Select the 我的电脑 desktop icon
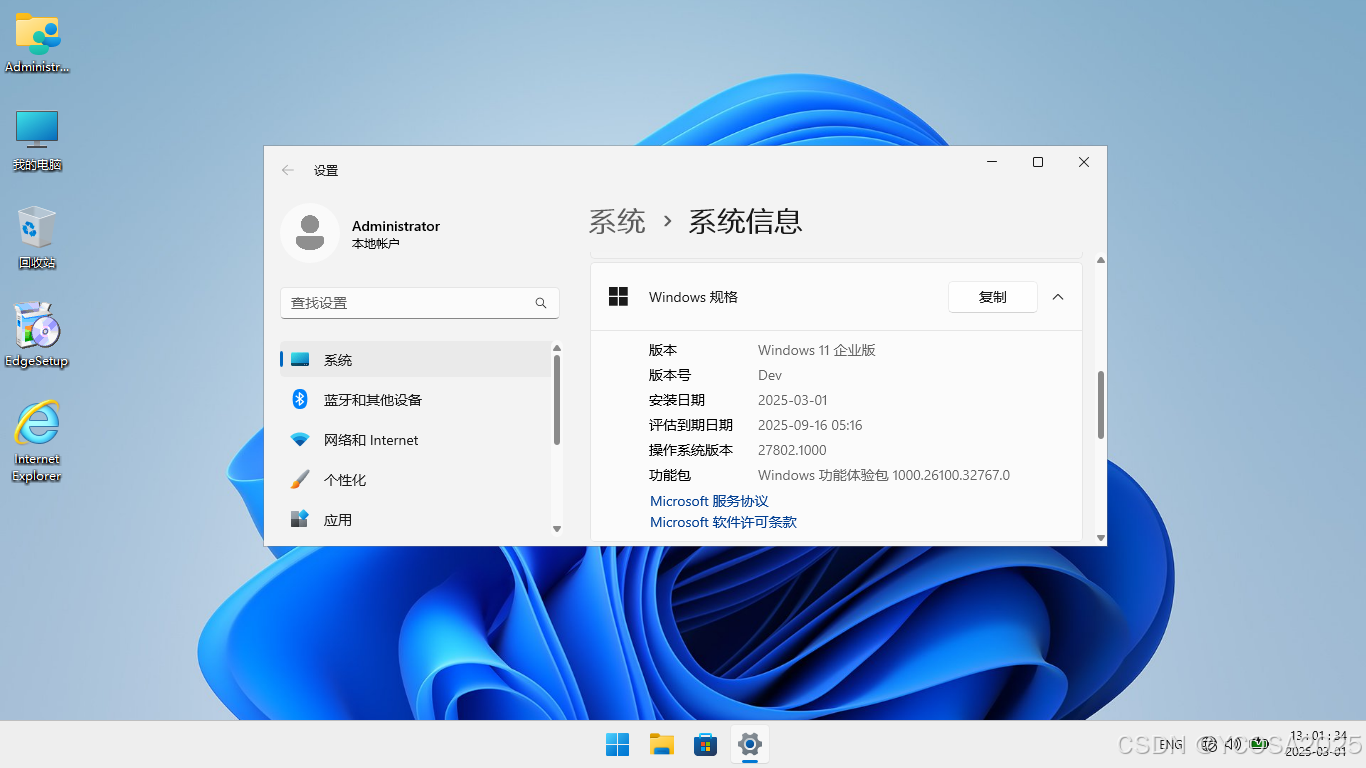The height and width of the screenshot is (768, 1366). click(37, 140)
